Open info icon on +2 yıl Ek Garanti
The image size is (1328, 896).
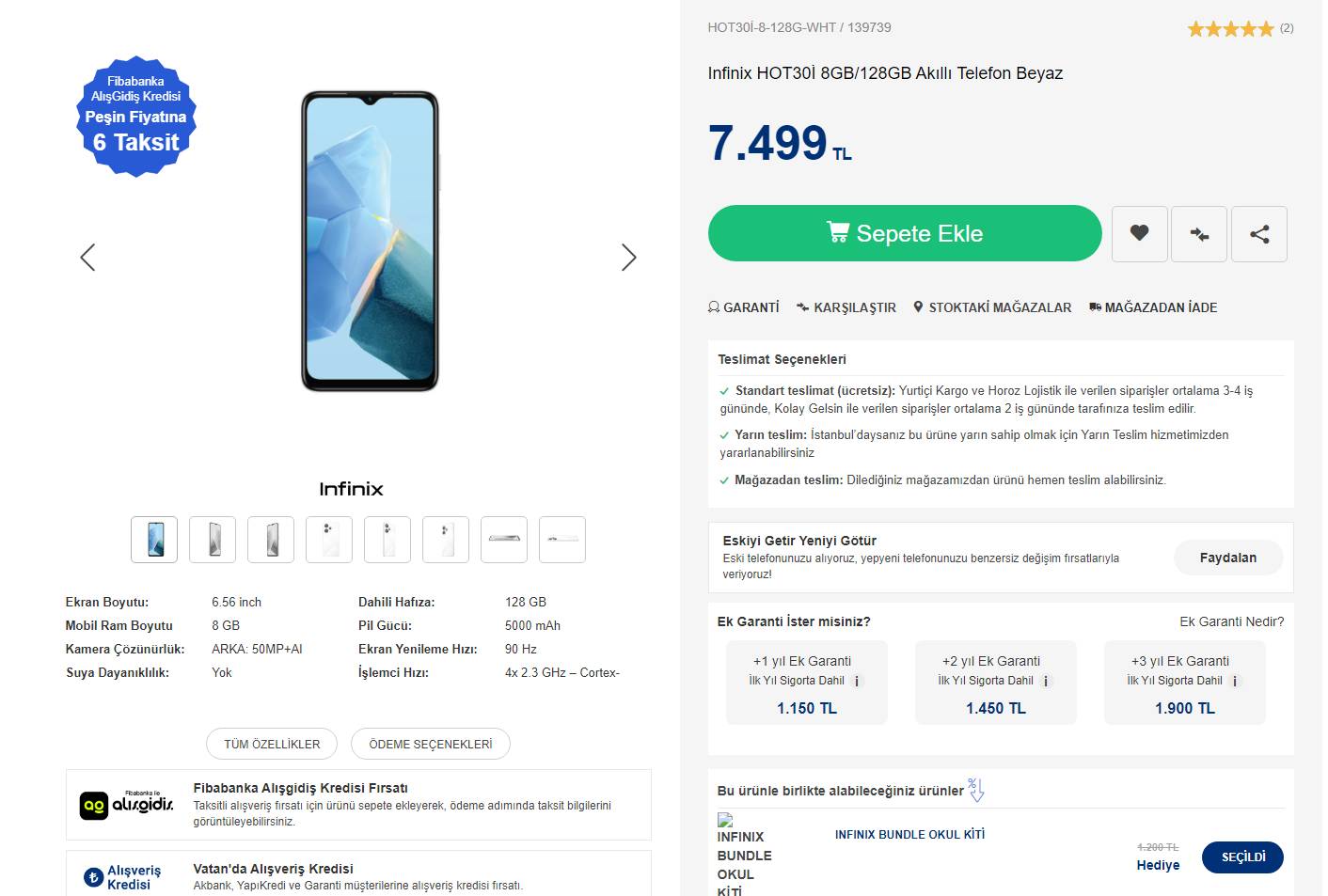tap(1046, 682)
